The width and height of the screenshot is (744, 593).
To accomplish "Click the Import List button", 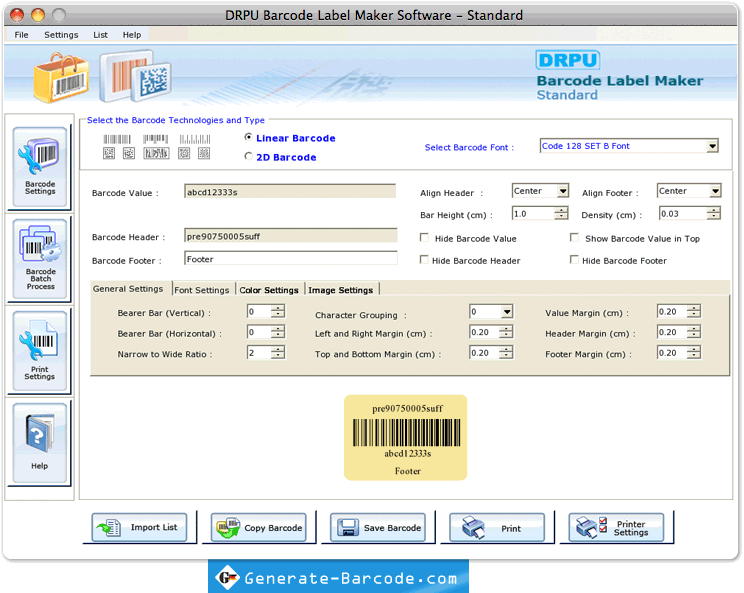I will [140, 527].
